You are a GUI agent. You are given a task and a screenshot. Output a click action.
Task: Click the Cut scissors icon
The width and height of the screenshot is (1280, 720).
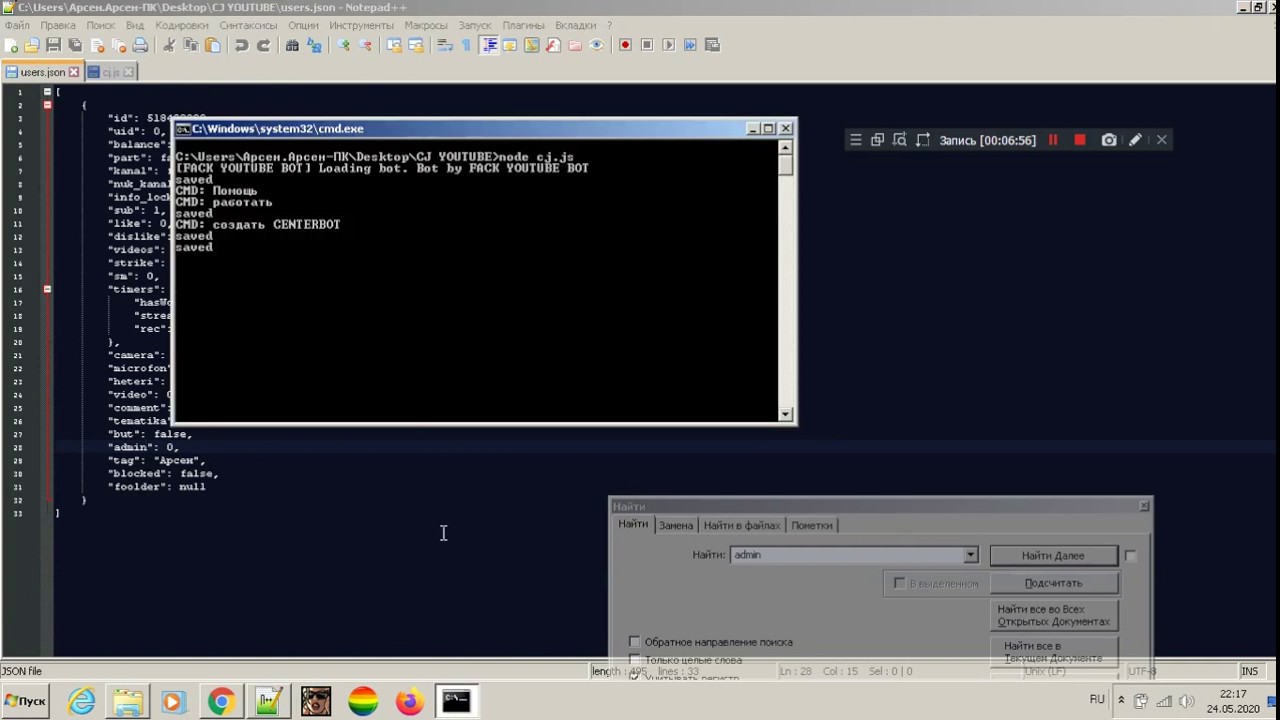click(x=169, y=45)
